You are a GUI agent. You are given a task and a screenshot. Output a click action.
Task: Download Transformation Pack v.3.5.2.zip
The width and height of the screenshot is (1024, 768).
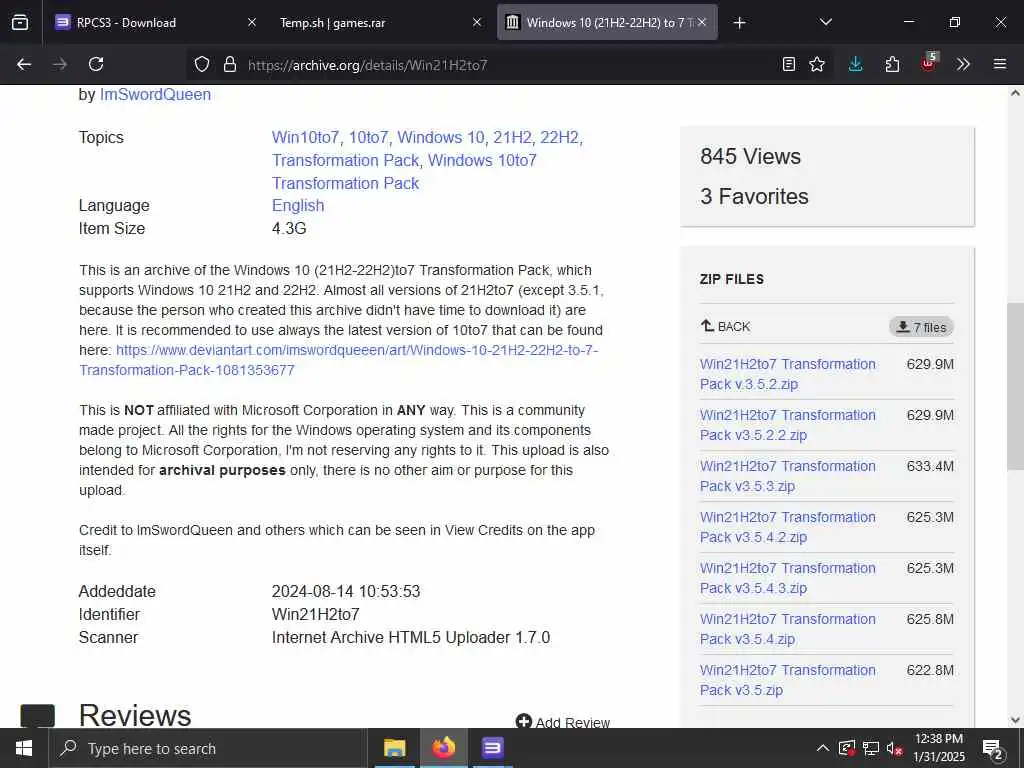788,374
